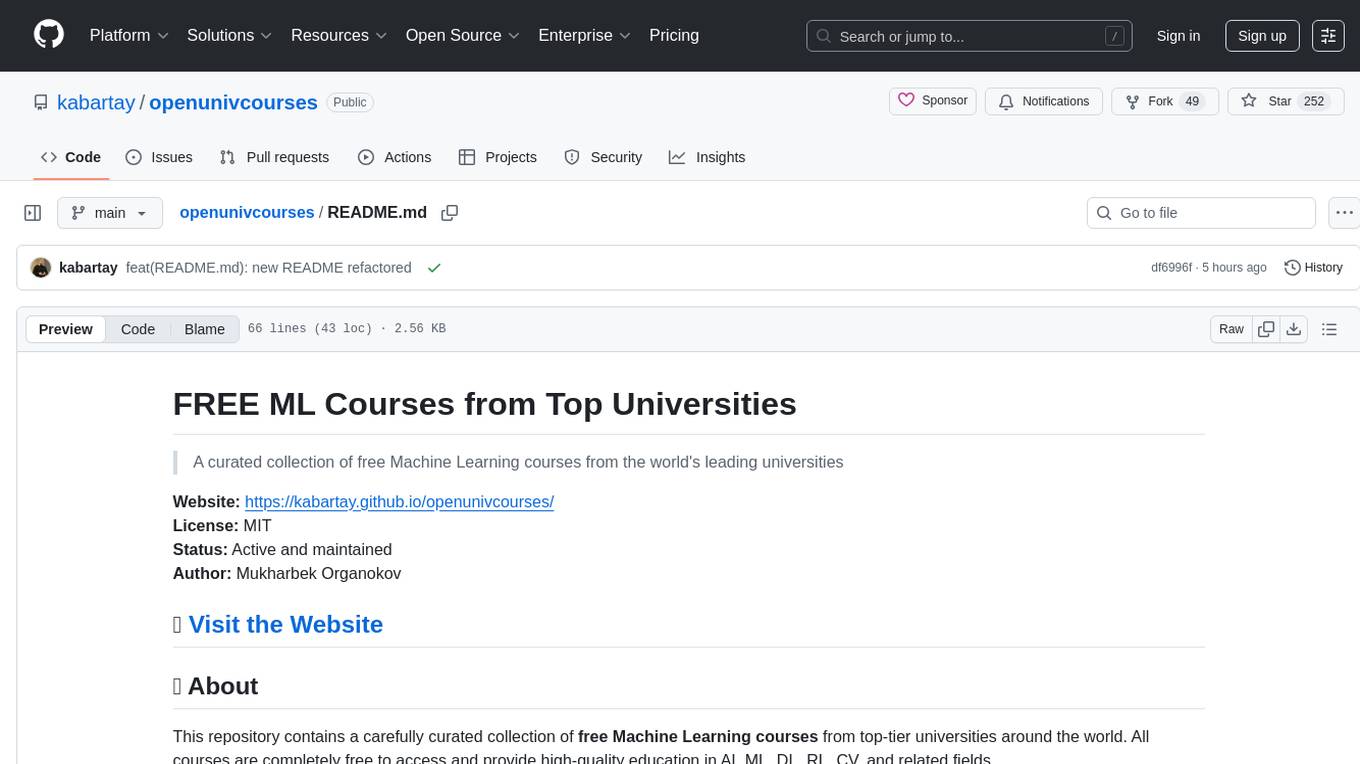Expand the Open Source menu
1360x764 pixels.
click(462, 35)
